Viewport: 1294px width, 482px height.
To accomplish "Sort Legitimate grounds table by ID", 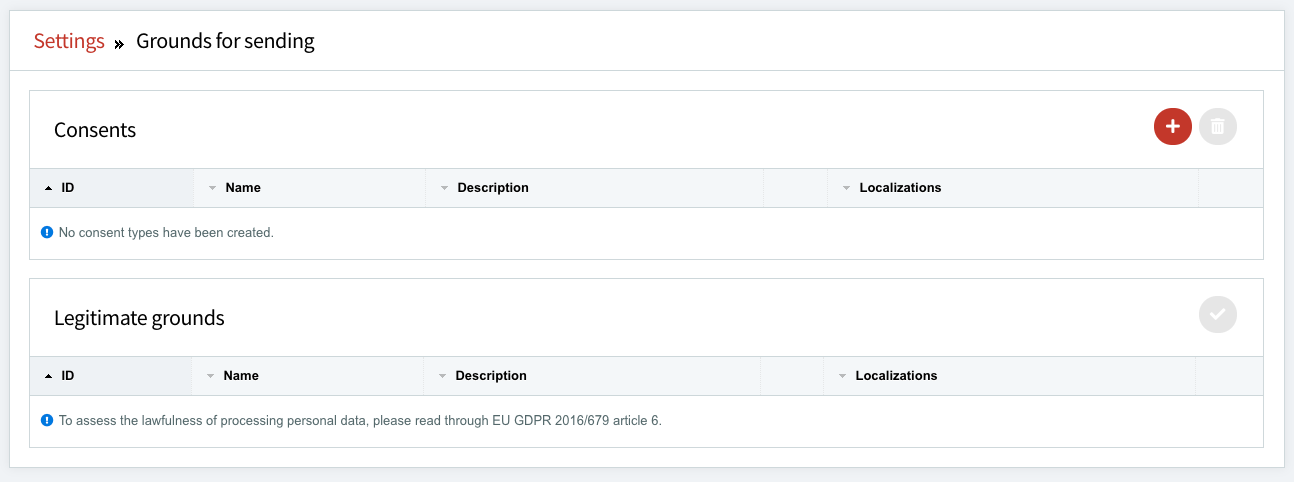I will [67, 376].
